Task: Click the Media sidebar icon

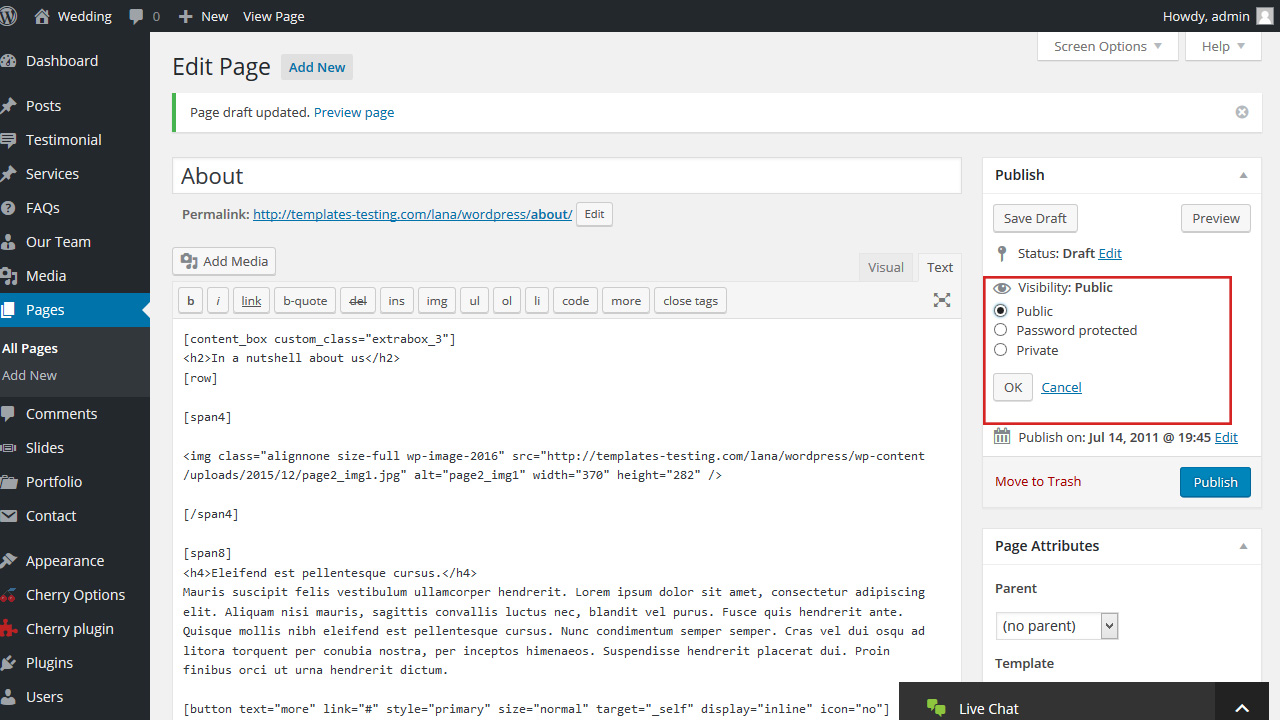Action: pyautogui.click(x=9, y=276)
